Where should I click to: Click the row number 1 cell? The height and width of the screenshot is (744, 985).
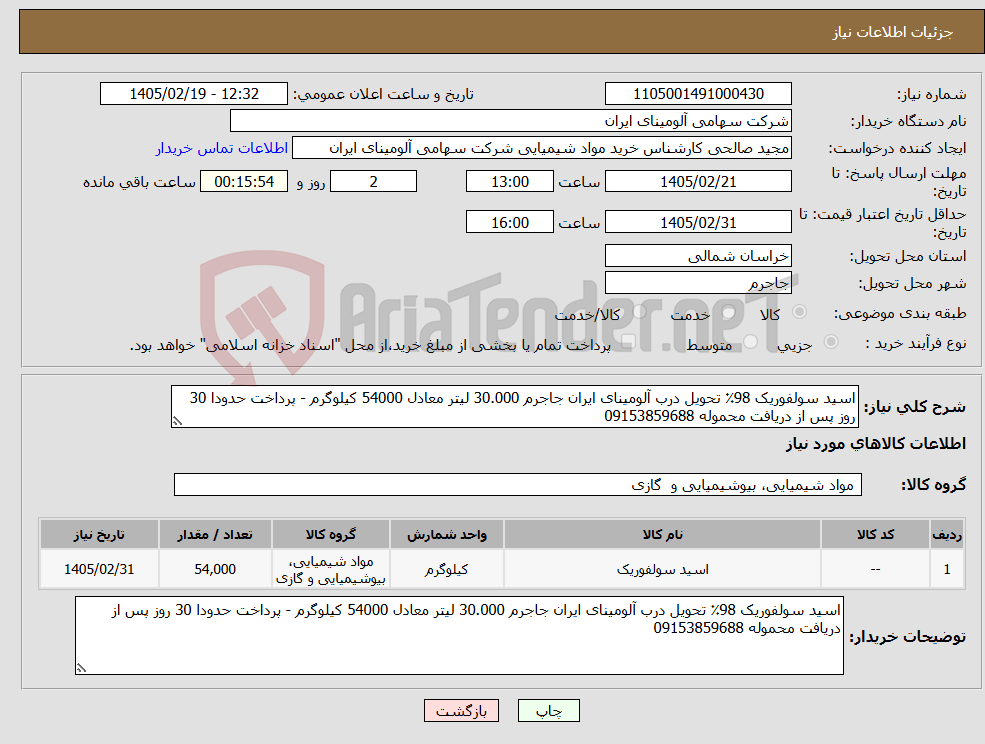[x=947, y=569]
